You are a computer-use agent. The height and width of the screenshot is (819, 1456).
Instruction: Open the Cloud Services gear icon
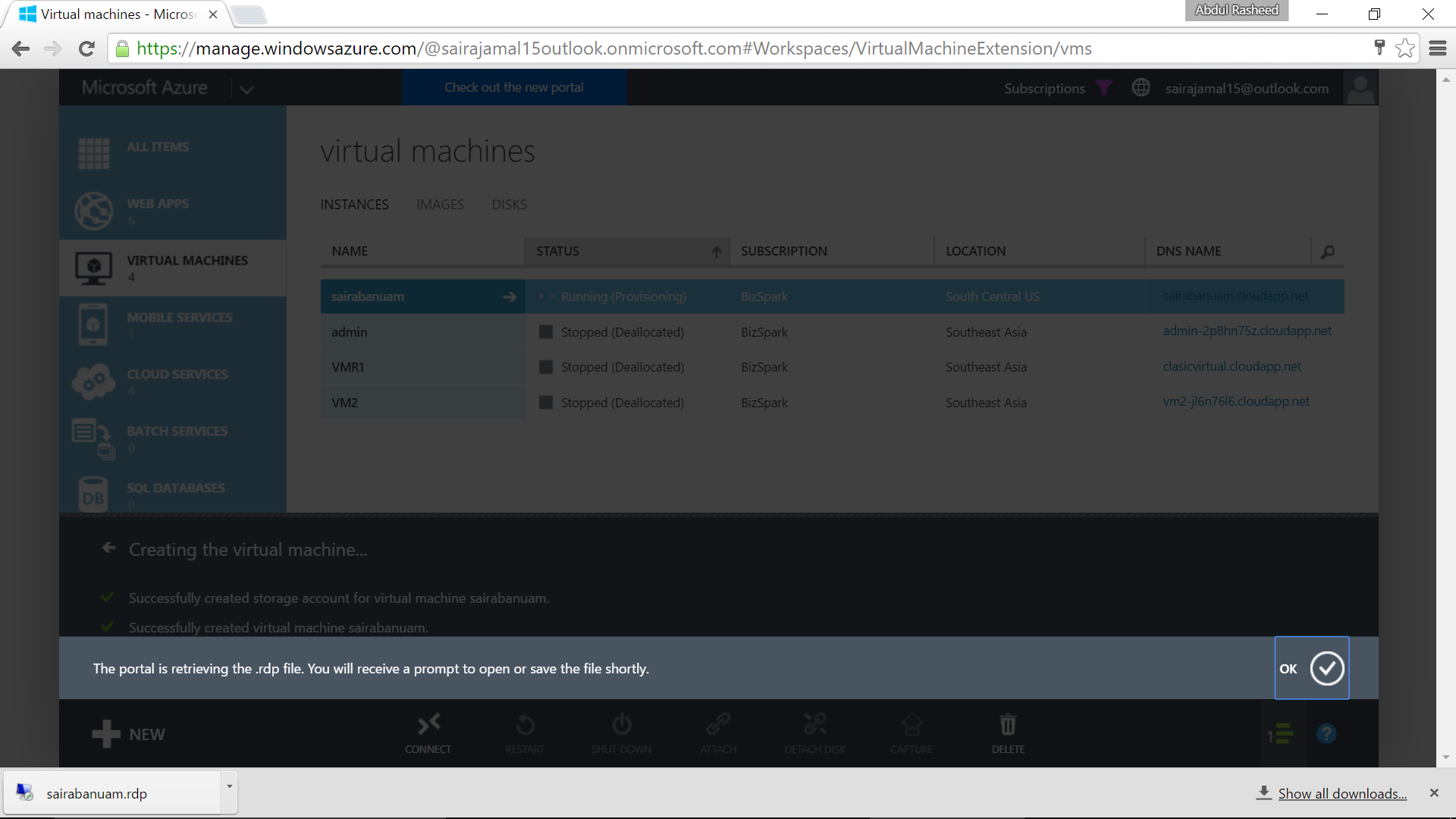click(94, 381)
